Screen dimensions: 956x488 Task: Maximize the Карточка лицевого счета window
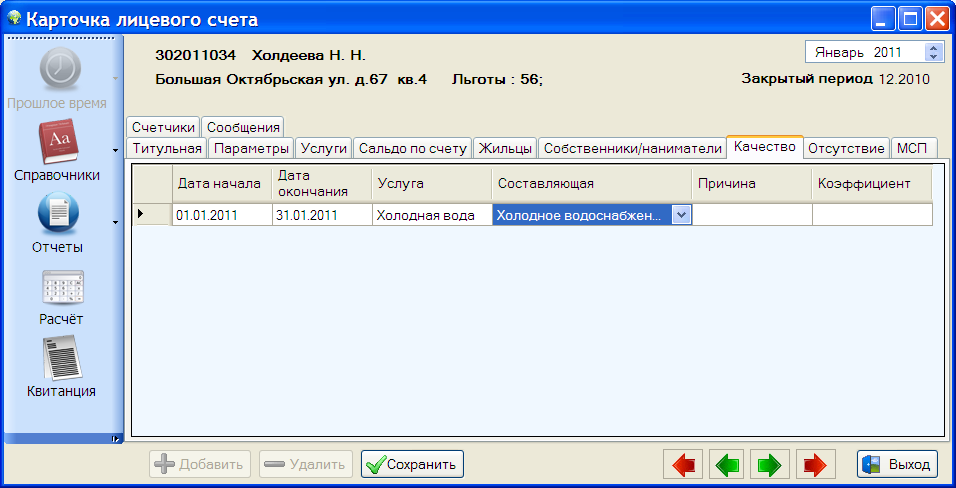(x=910, y=19)
